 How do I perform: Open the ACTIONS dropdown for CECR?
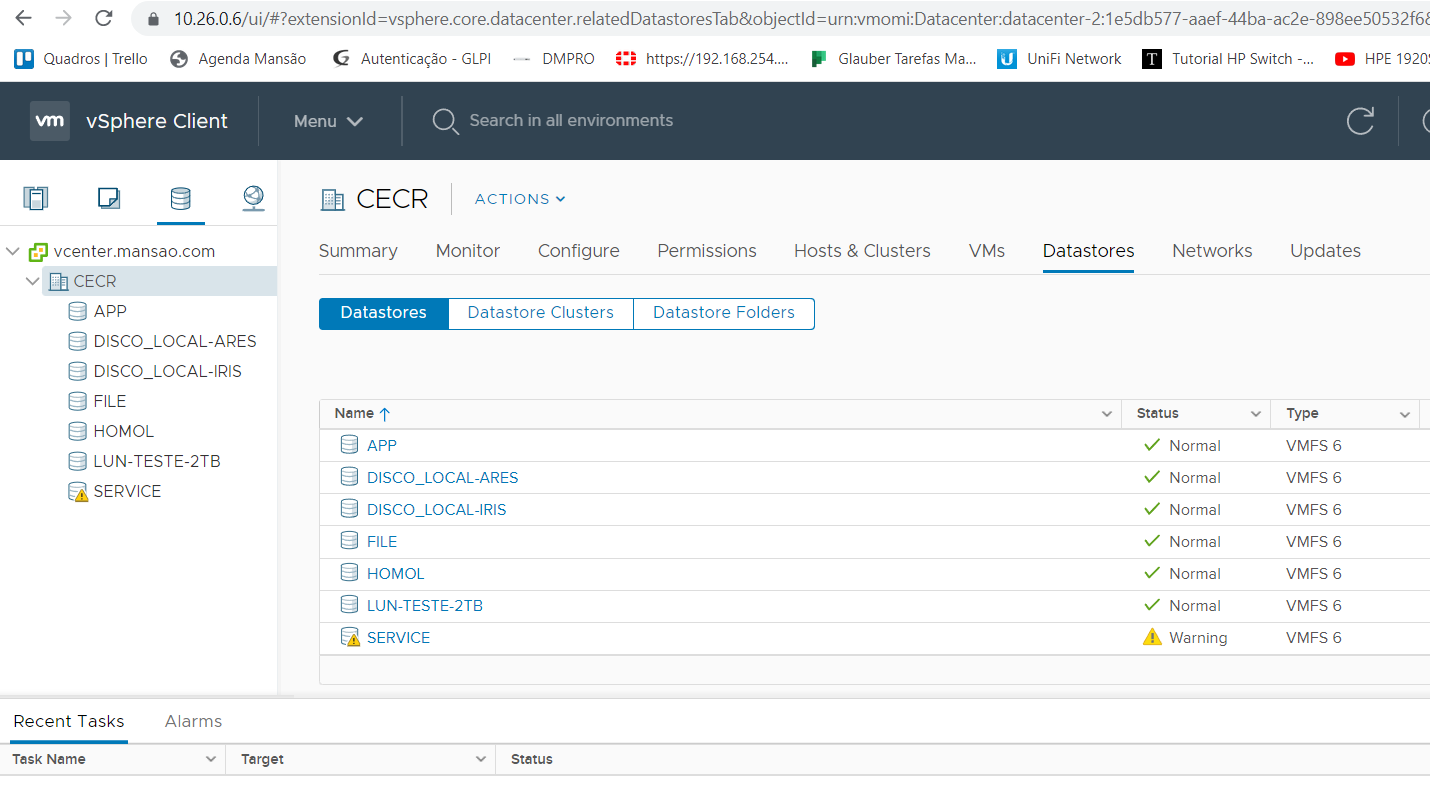(x=520, y=199)
